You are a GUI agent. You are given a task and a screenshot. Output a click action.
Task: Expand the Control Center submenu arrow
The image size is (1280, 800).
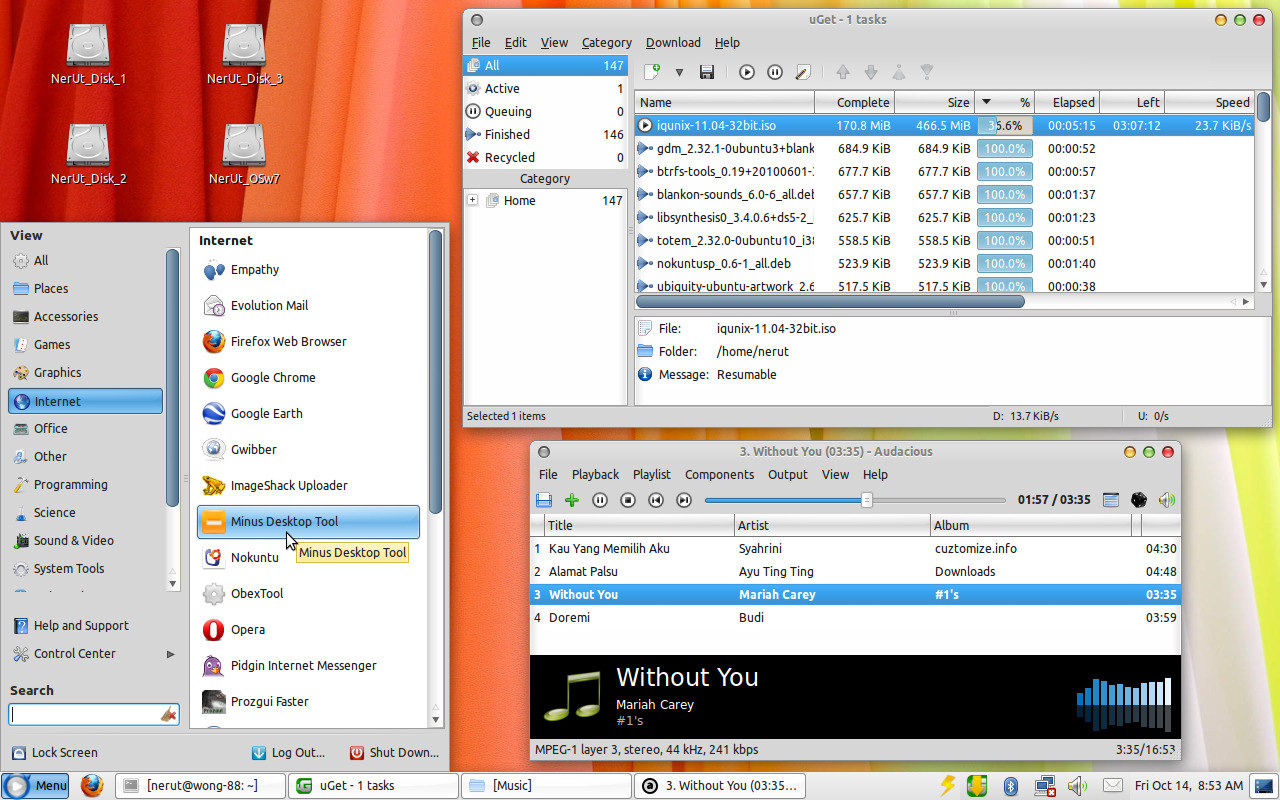pos(170,654)
